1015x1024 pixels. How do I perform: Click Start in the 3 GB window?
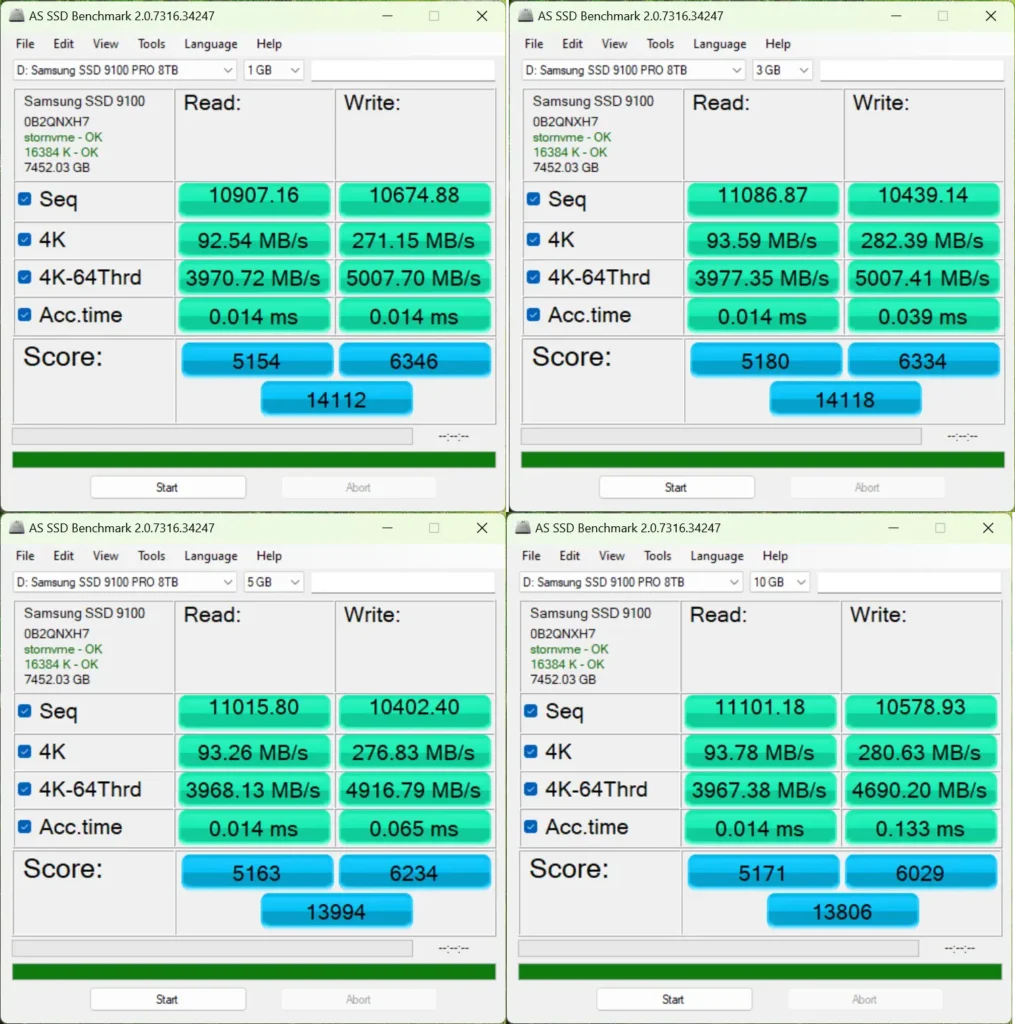[677, 487]
